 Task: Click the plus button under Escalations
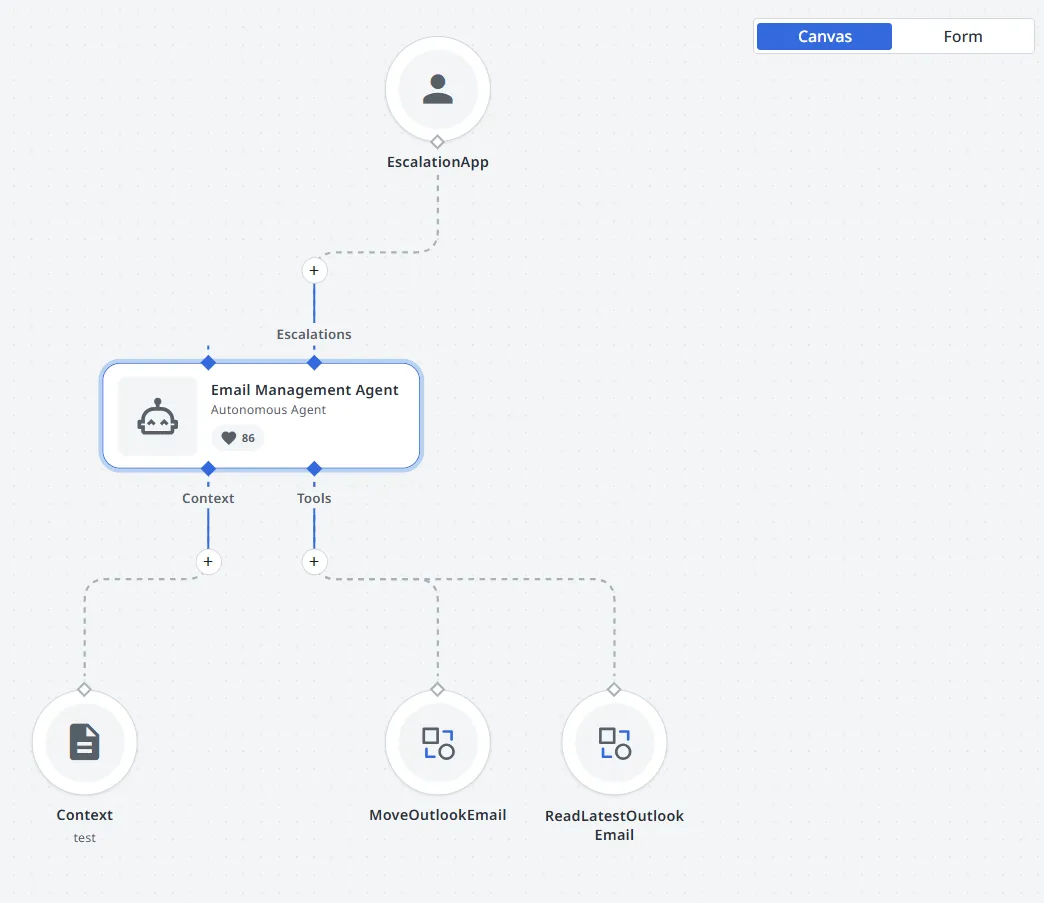click(x=314, y=270)
